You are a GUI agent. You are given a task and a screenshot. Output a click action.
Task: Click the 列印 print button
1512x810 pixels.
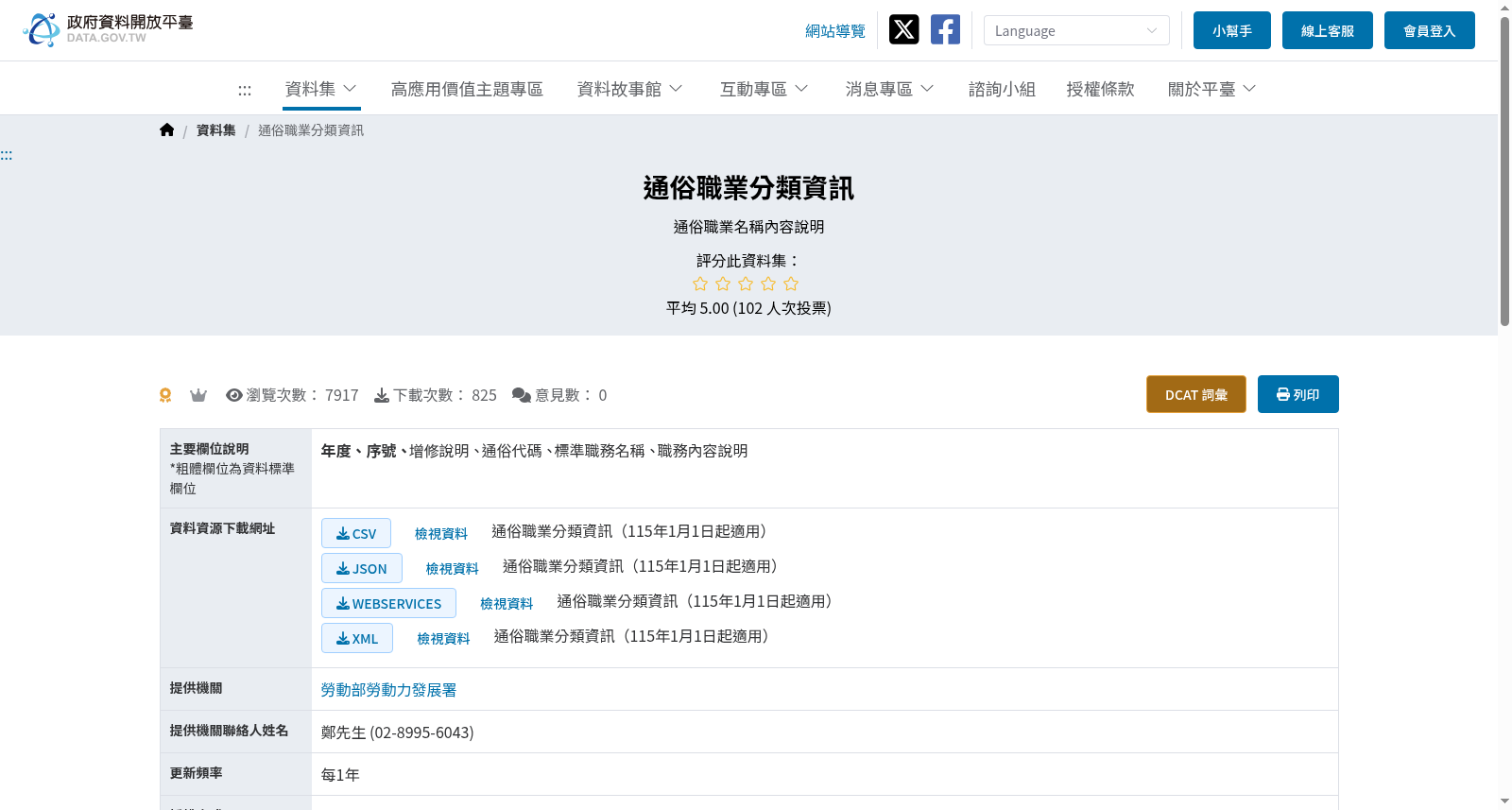pyautogui.click(x=1298, y=394)
